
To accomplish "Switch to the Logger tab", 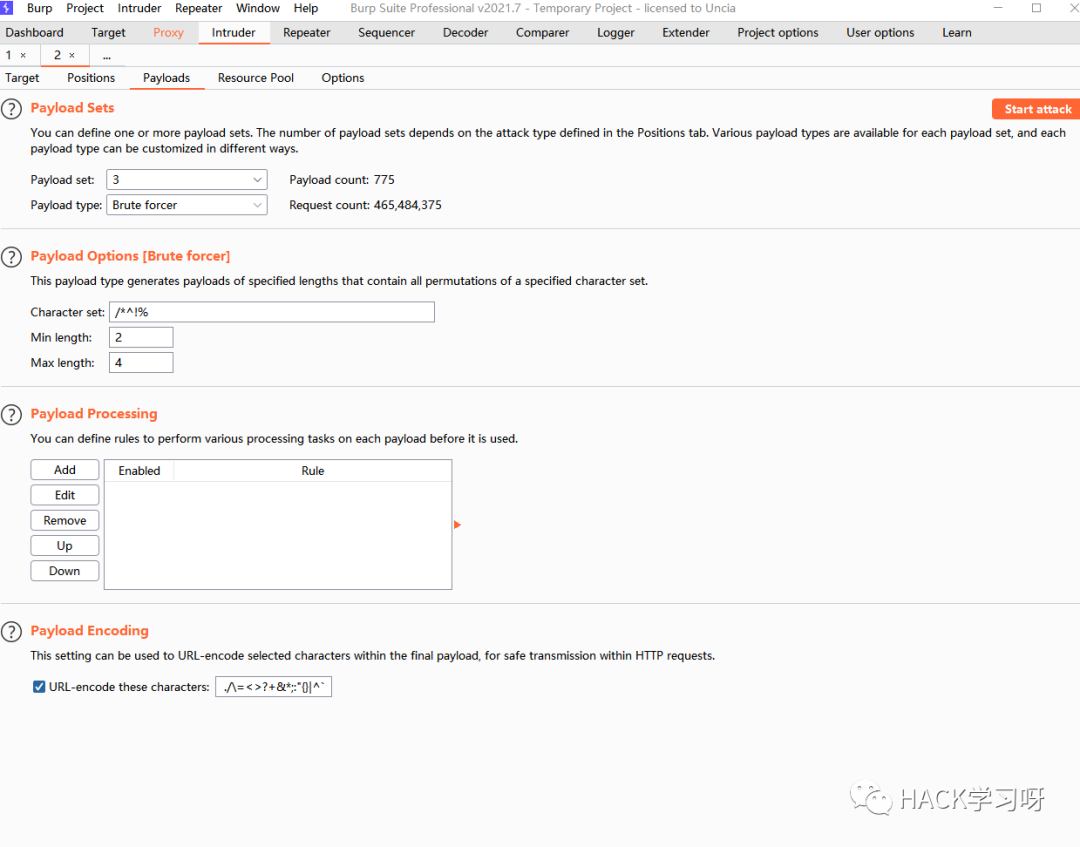I will 615,32.
